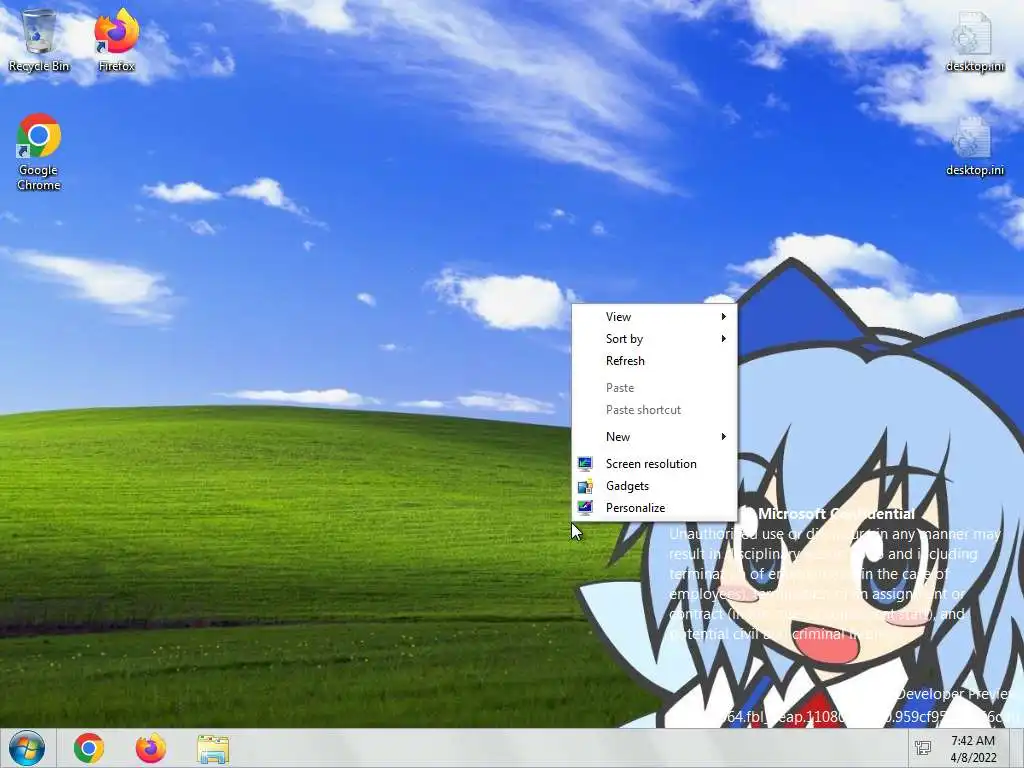Click the greyed-out Paste entry

point(654,388)
